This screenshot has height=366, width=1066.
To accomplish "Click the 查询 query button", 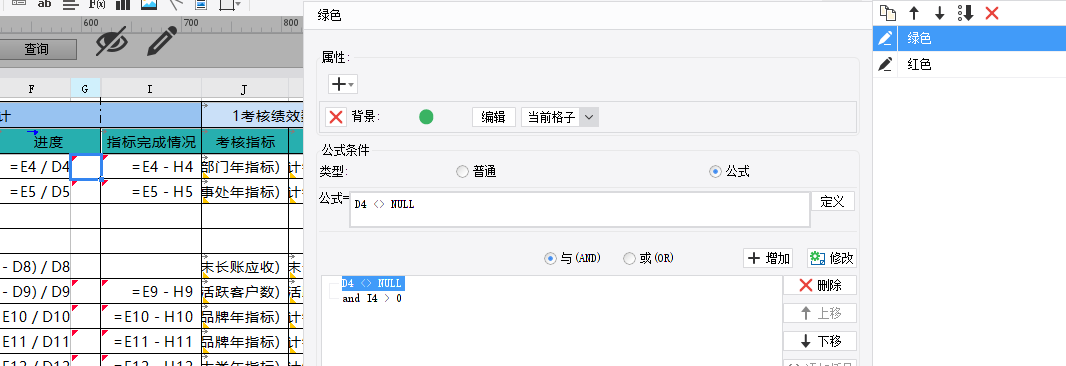I will click(37, 49).
